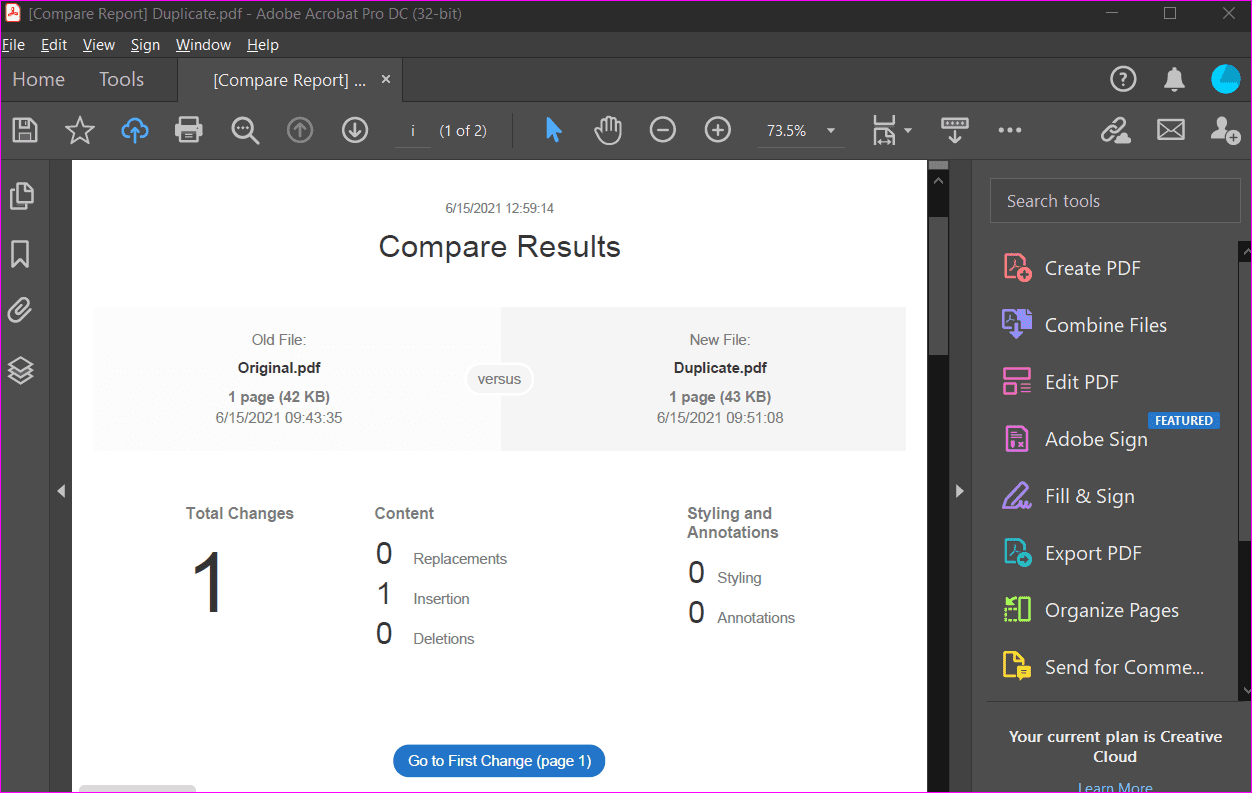Send file by email envelope icon

pos(1171,130)
